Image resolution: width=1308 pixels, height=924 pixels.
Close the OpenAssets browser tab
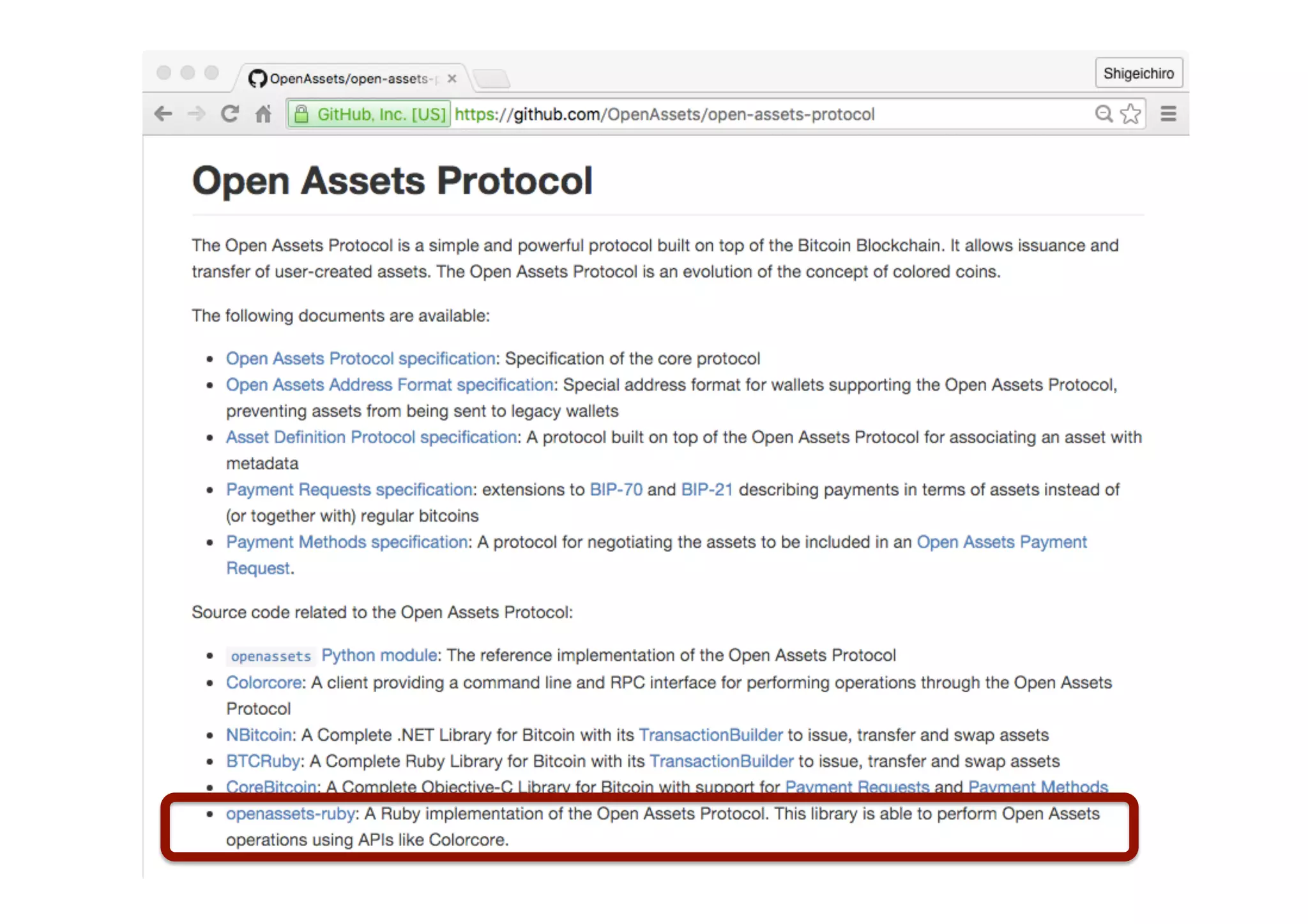pos(452,79)
